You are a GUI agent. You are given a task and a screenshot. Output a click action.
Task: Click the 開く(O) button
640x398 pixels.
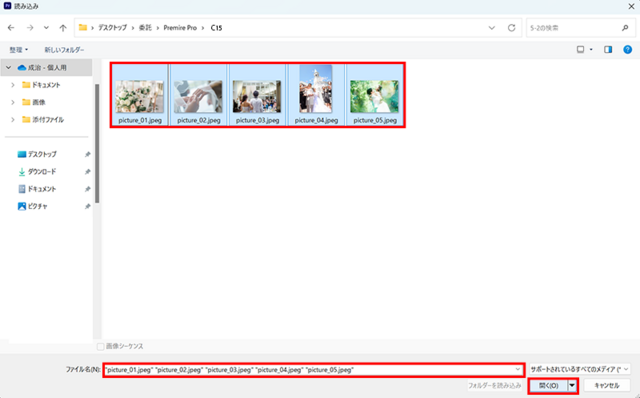click(548, 386)
